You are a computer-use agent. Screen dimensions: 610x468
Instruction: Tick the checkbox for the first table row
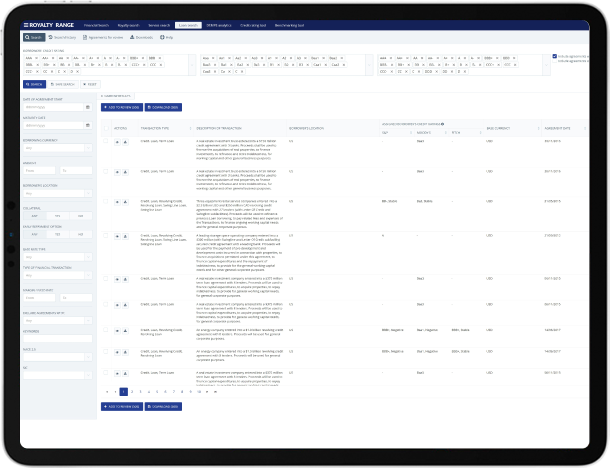(x=106, y=143)
